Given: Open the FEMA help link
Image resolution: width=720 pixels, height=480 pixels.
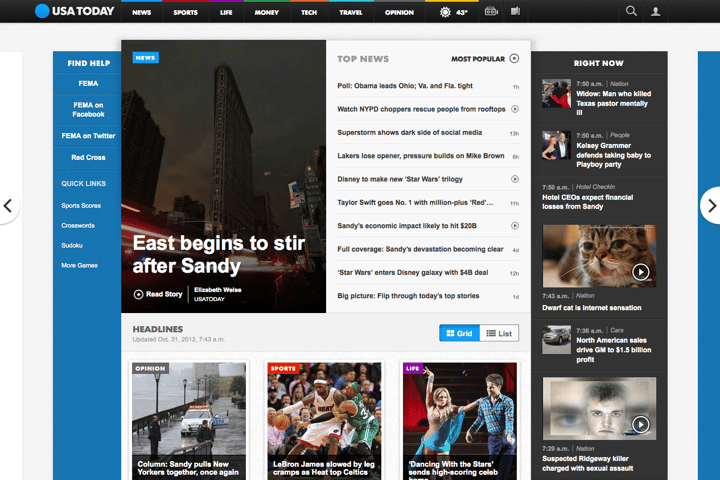Looking at the screenshot, I should pyautogui.click(x=88, y=84).
